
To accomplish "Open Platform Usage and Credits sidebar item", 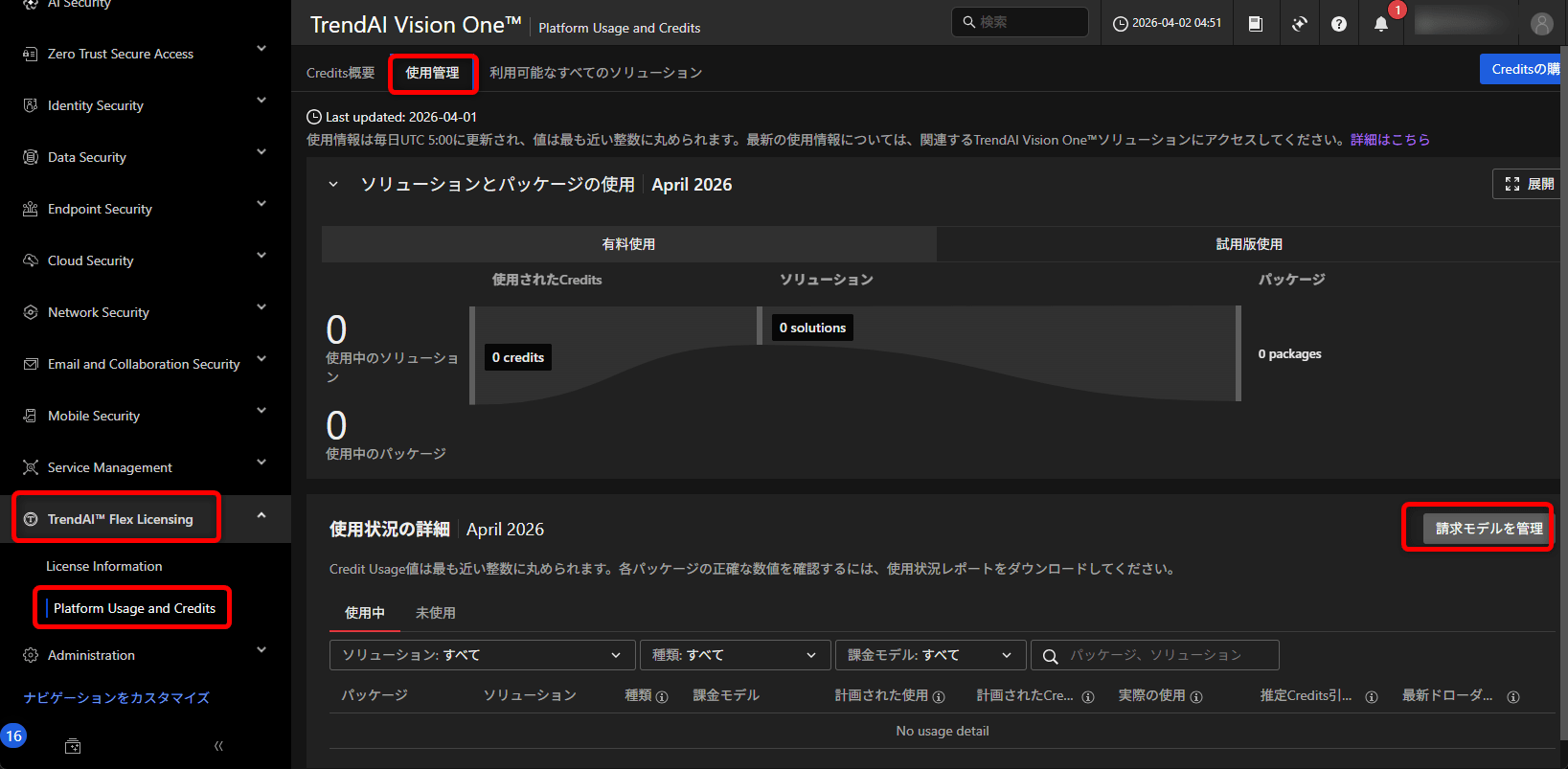I will pos(134,608).
